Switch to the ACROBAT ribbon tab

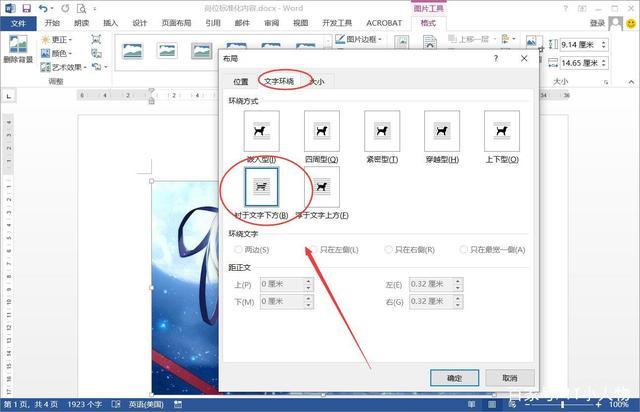click(x=384, y=23)
